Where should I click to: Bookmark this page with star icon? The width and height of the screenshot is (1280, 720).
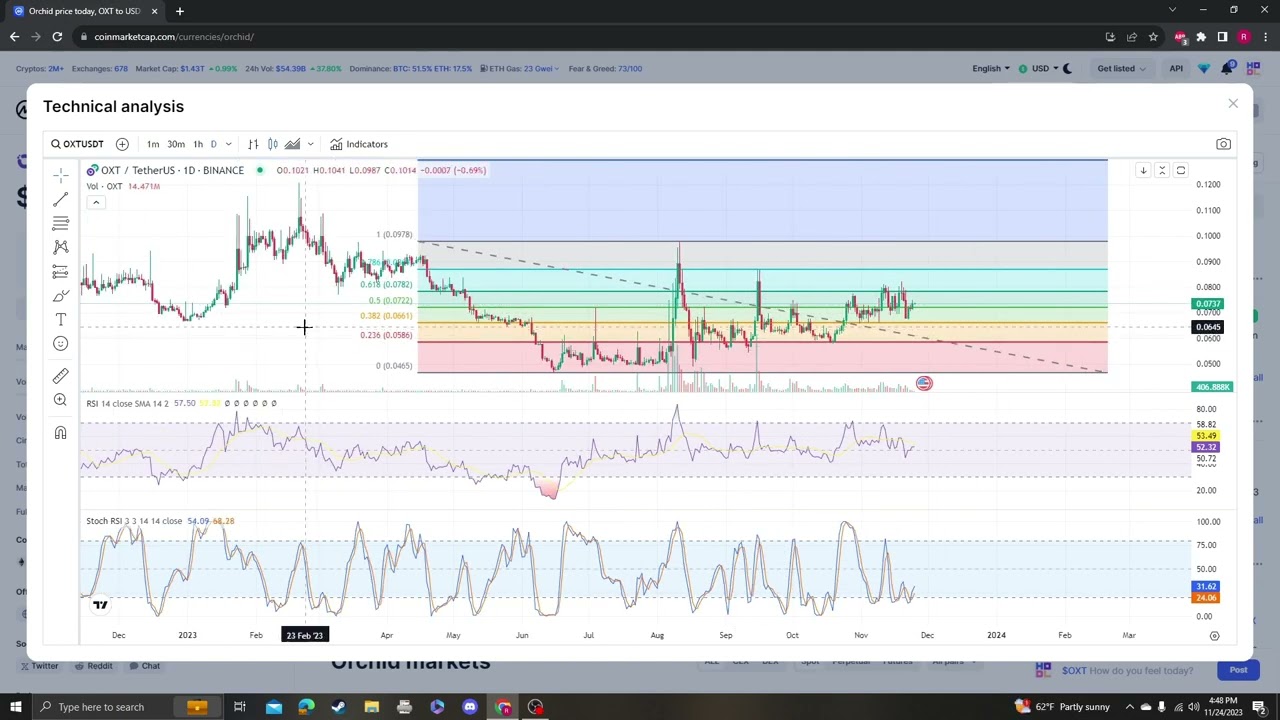pyautogui.click(x=1153, y=37)
